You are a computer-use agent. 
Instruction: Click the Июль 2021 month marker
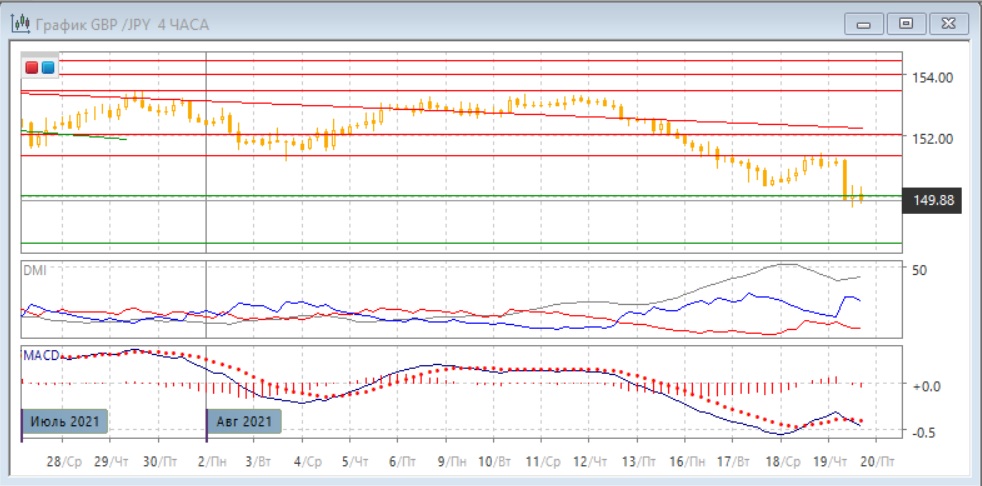click(62, 422)
